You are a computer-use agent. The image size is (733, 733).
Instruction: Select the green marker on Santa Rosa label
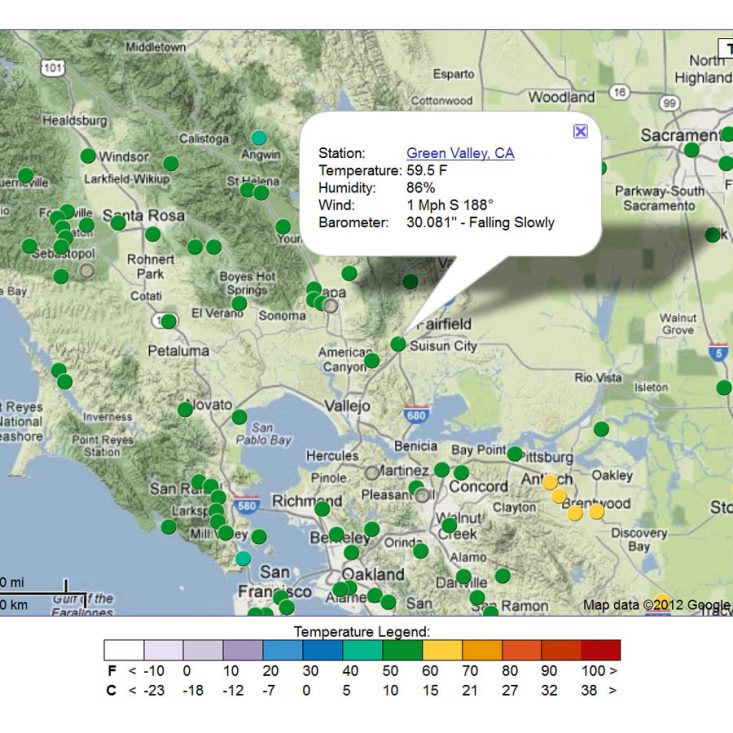pos(118,223)
